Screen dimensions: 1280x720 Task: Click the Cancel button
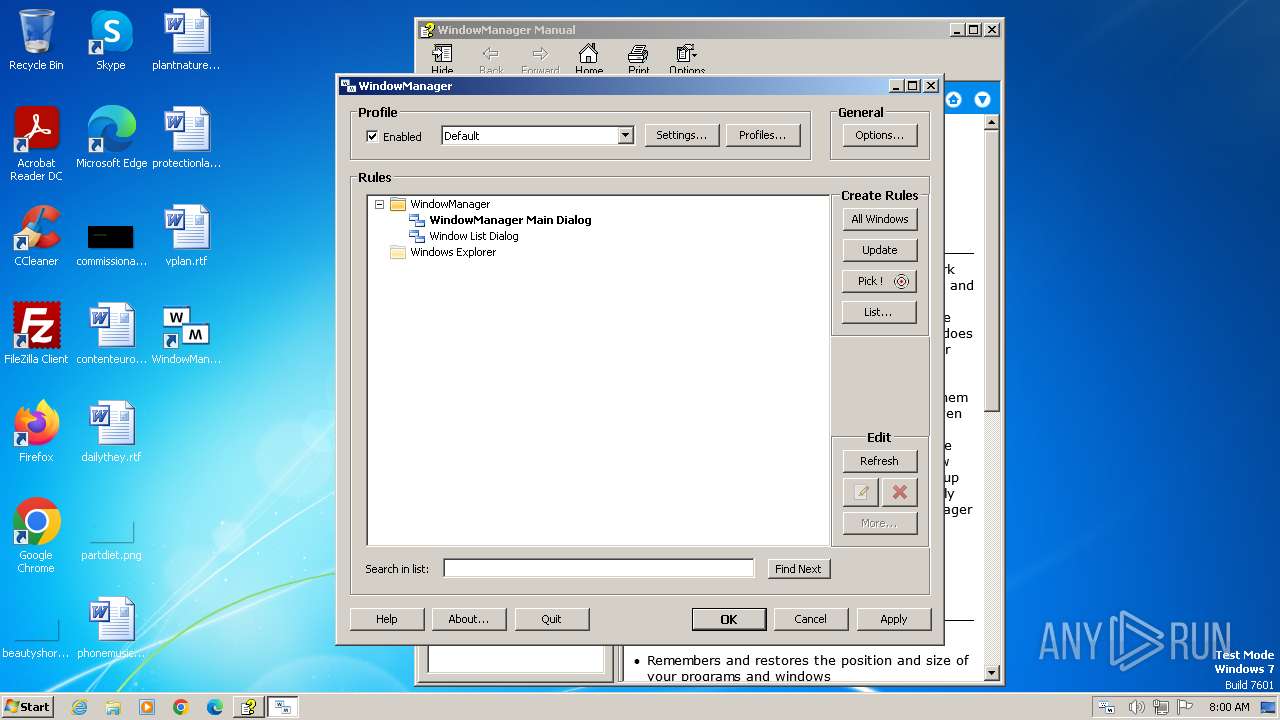811,619
